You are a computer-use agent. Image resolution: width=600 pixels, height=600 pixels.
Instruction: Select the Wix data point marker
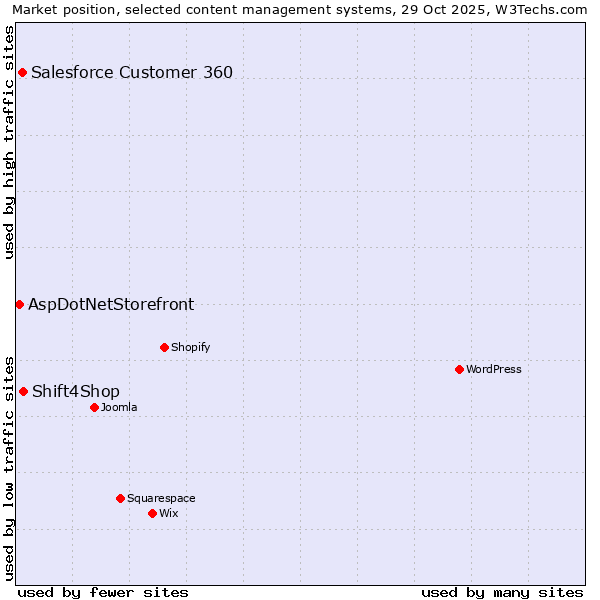[x=152, y=513]
